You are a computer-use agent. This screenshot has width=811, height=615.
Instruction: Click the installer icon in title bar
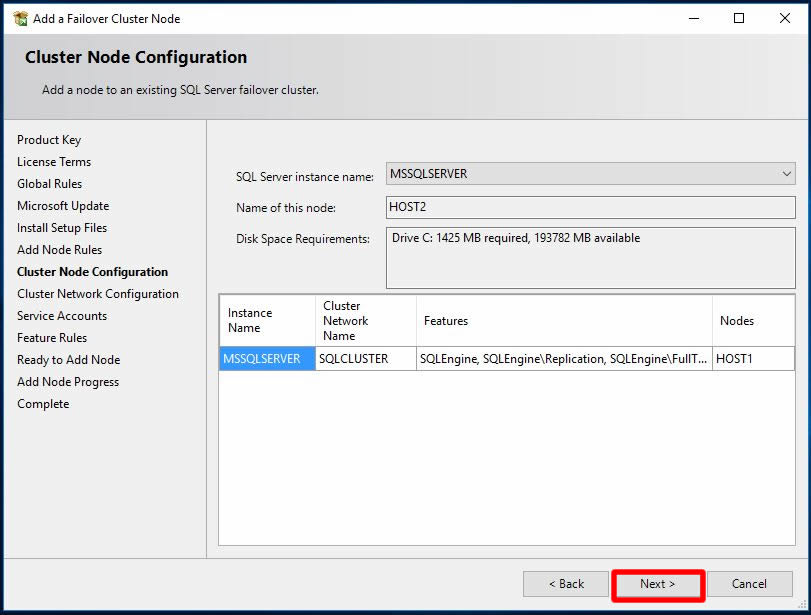coord(20,18)
